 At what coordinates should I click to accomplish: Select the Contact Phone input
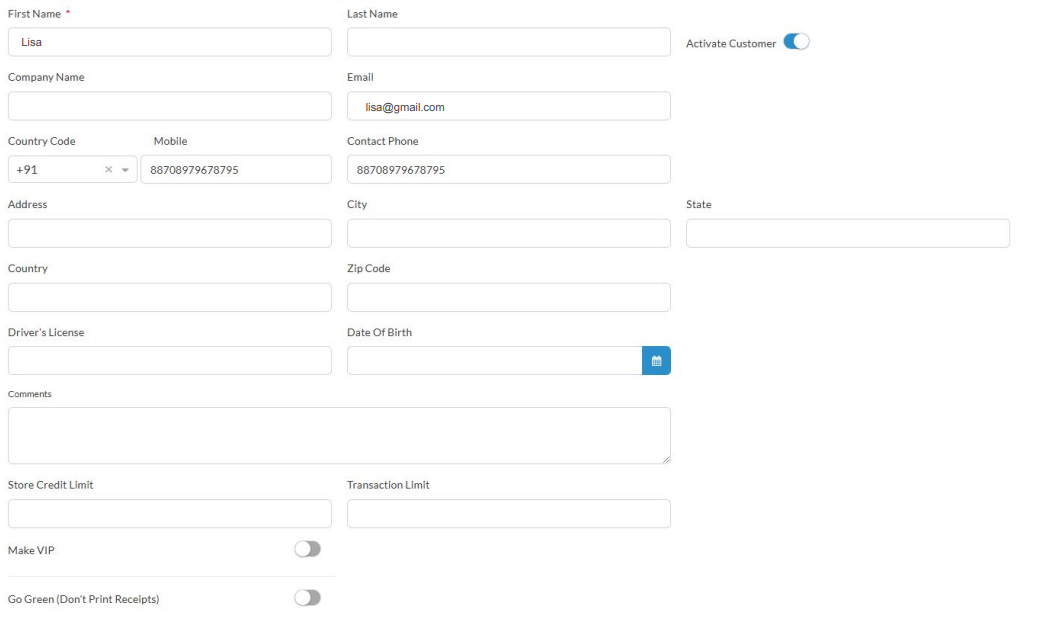click(x=508, y=170)
